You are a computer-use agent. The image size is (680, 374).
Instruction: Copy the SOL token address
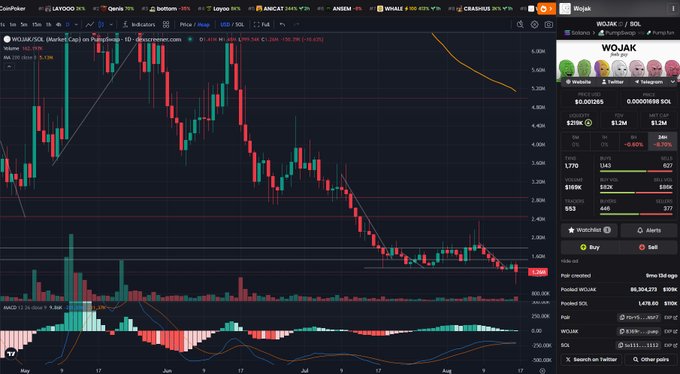pos(638,345)
